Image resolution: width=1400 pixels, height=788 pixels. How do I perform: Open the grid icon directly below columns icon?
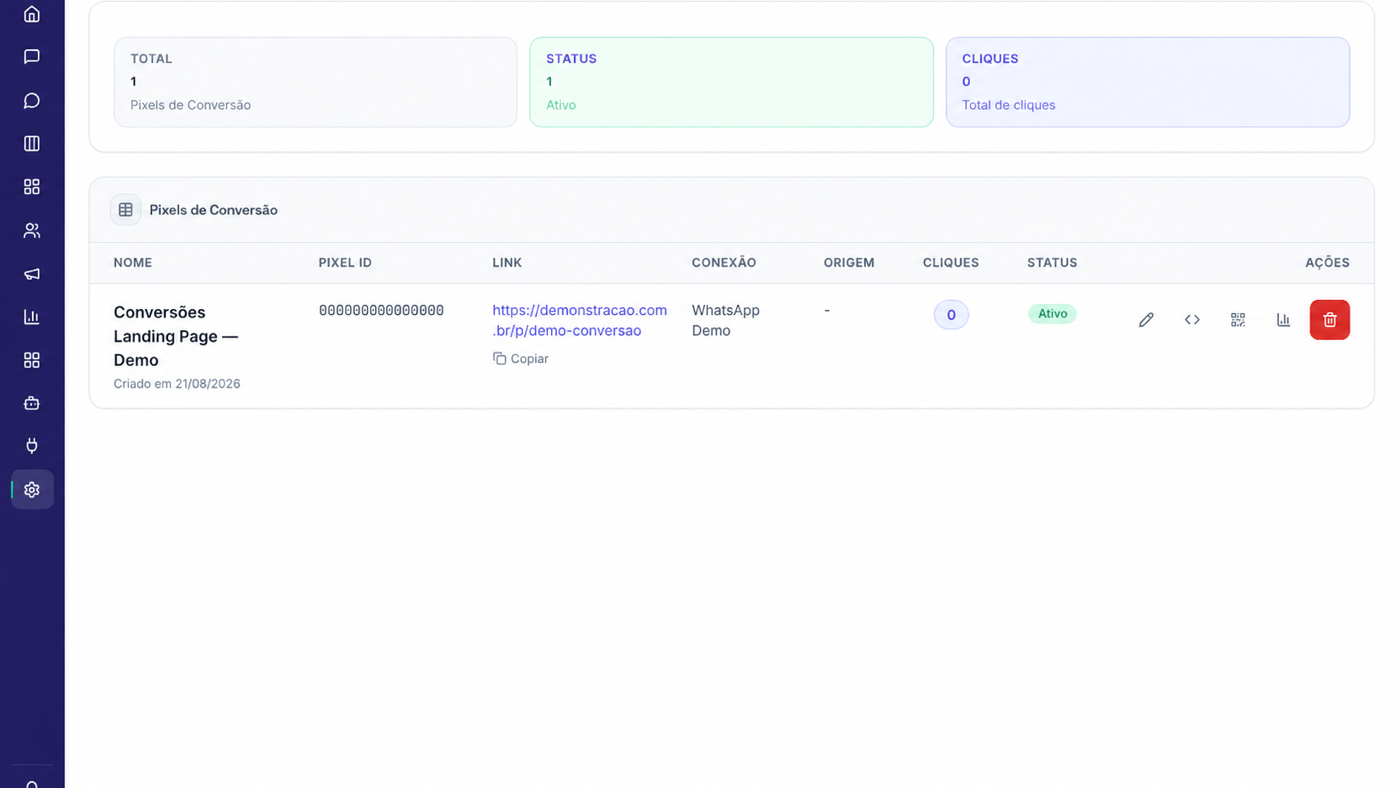pyautogui.click(x=32, y=187)
